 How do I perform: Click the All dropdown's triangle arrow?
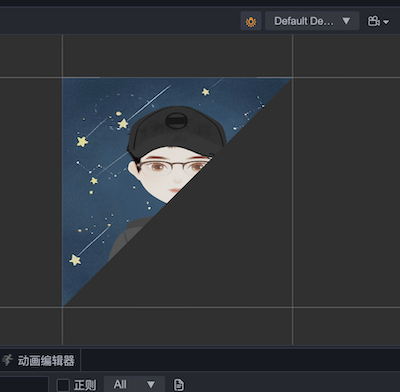(x=151, y=385)
